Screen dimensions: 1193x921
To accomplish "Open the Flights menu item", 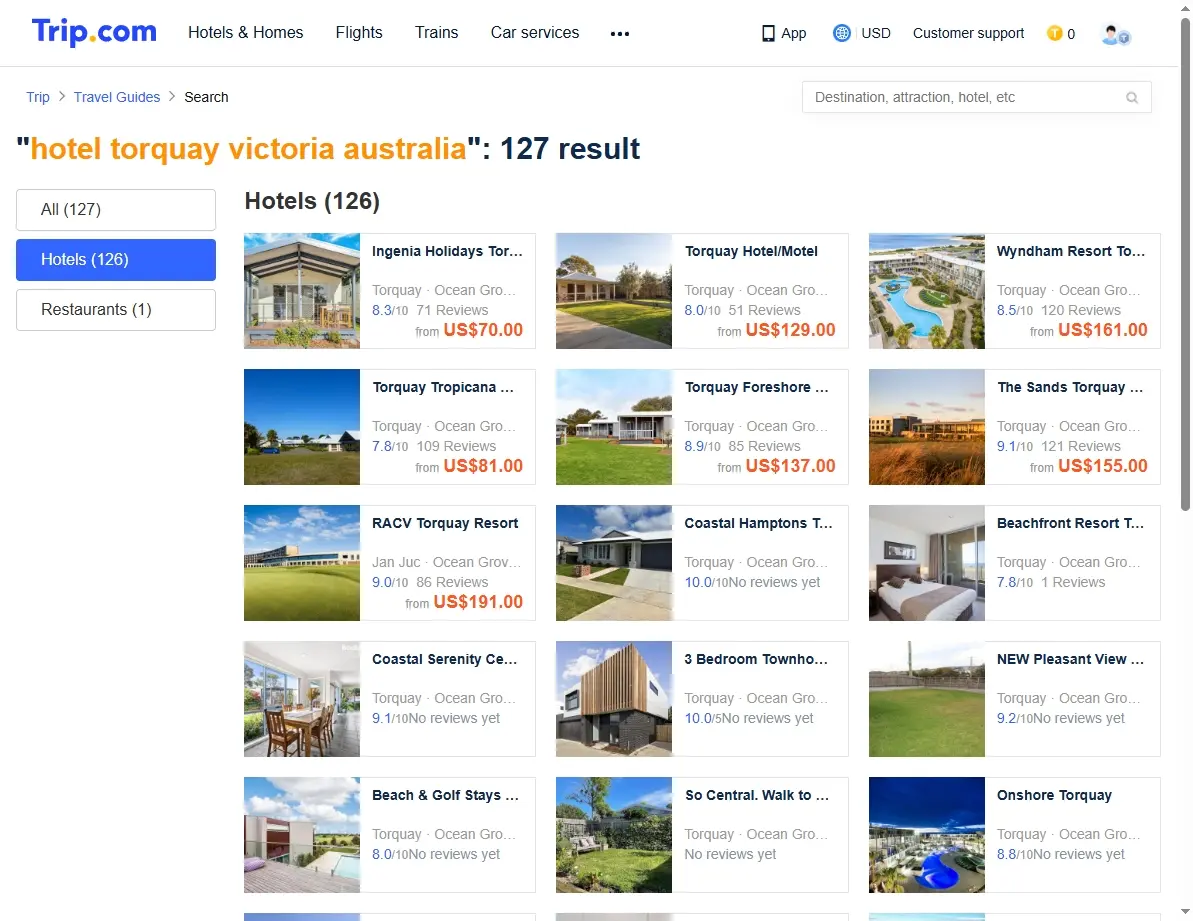I will pyautogui.click(x=359, y=33).
